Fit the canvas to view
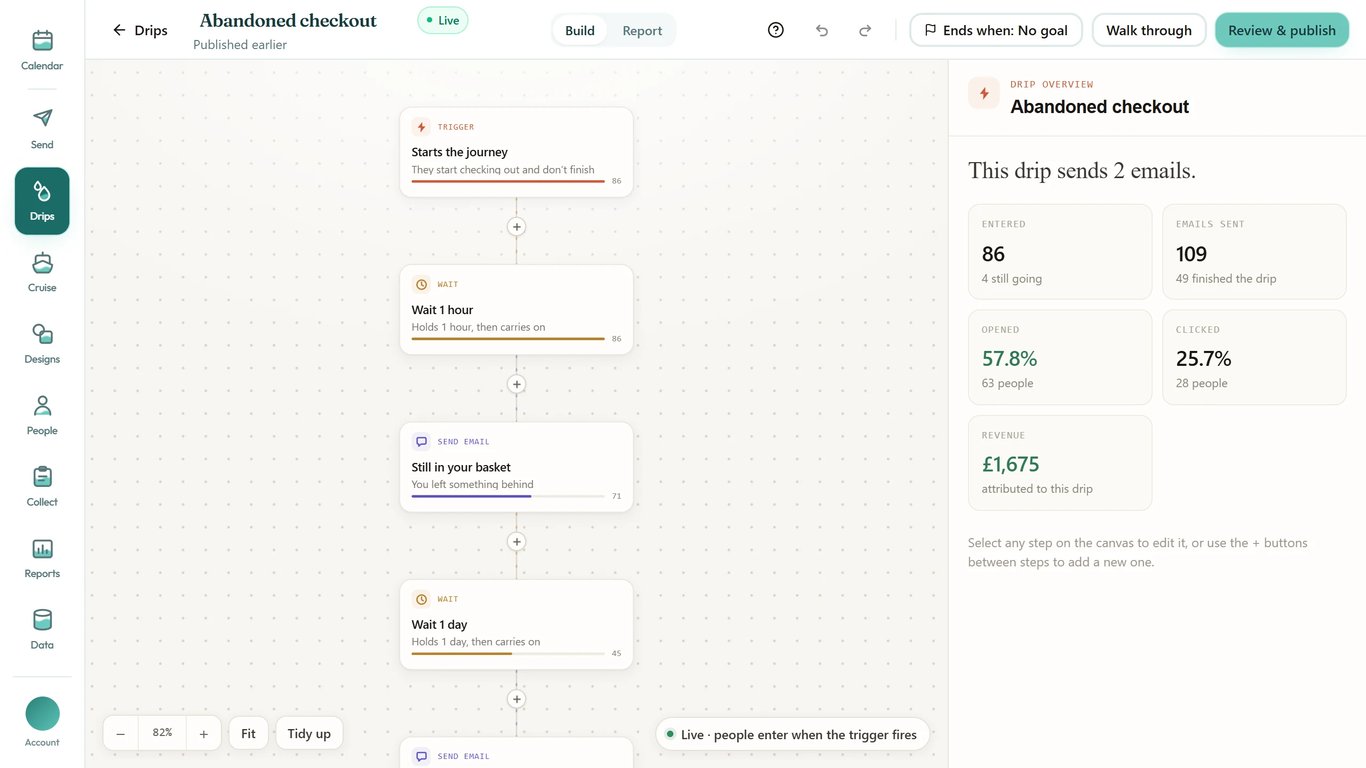1366x768 pixels. pos(248,733)
